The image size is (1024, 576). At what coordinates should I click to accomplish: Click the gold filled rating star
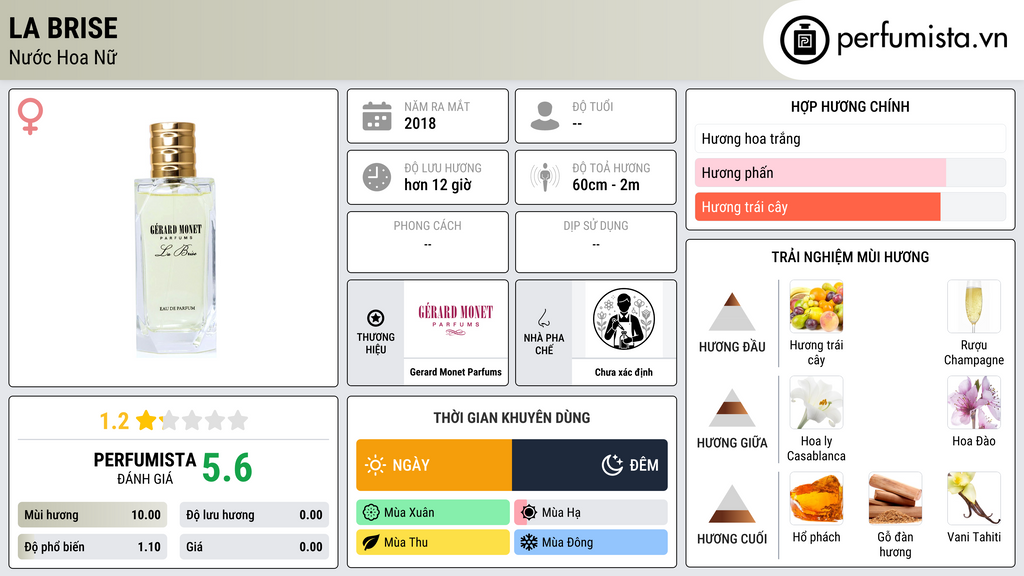tap(146, 420)
